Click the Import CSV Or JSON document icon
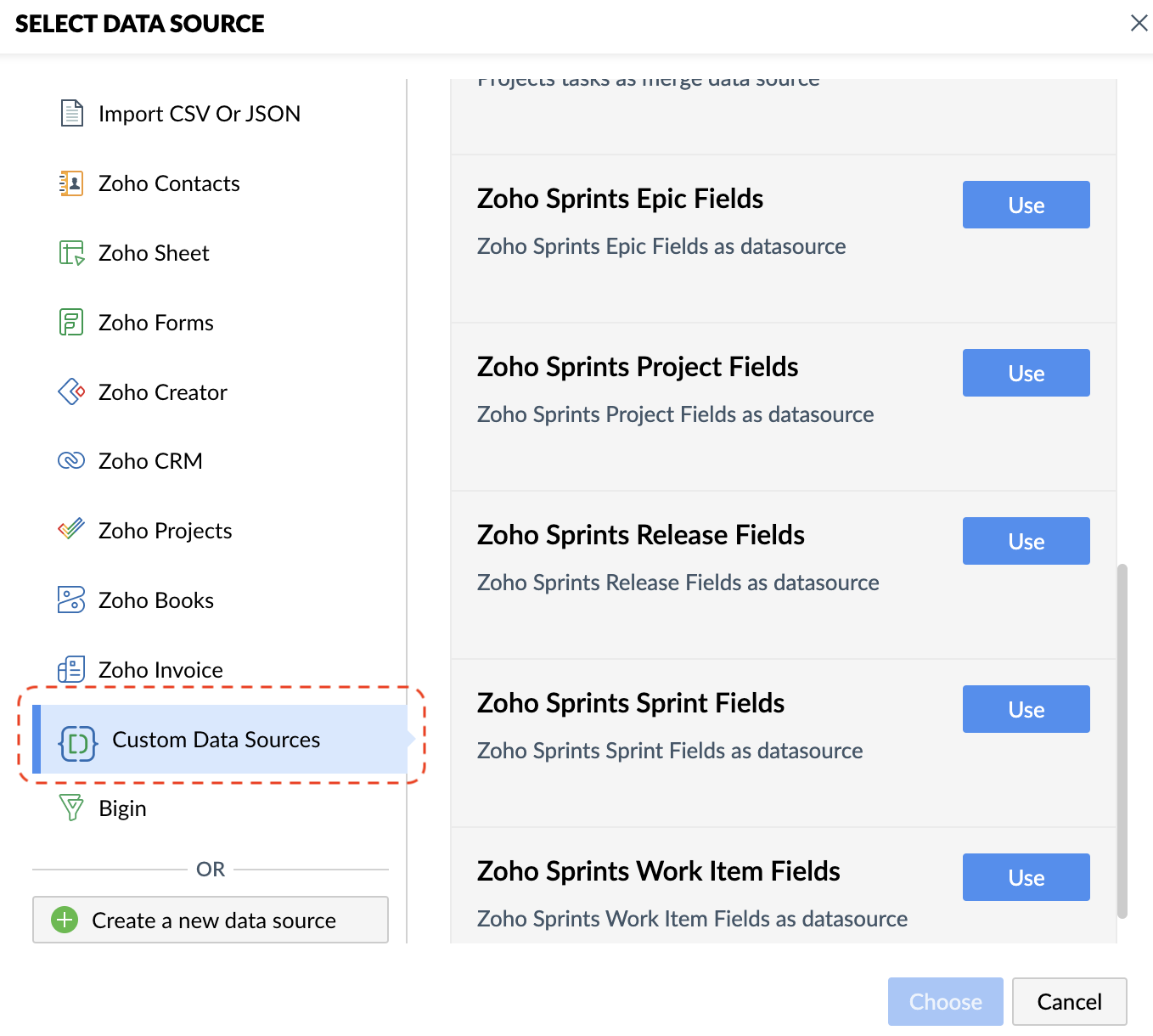Image resolution: width=1153 pixels, height=1036 pixels. click(71, 113)
